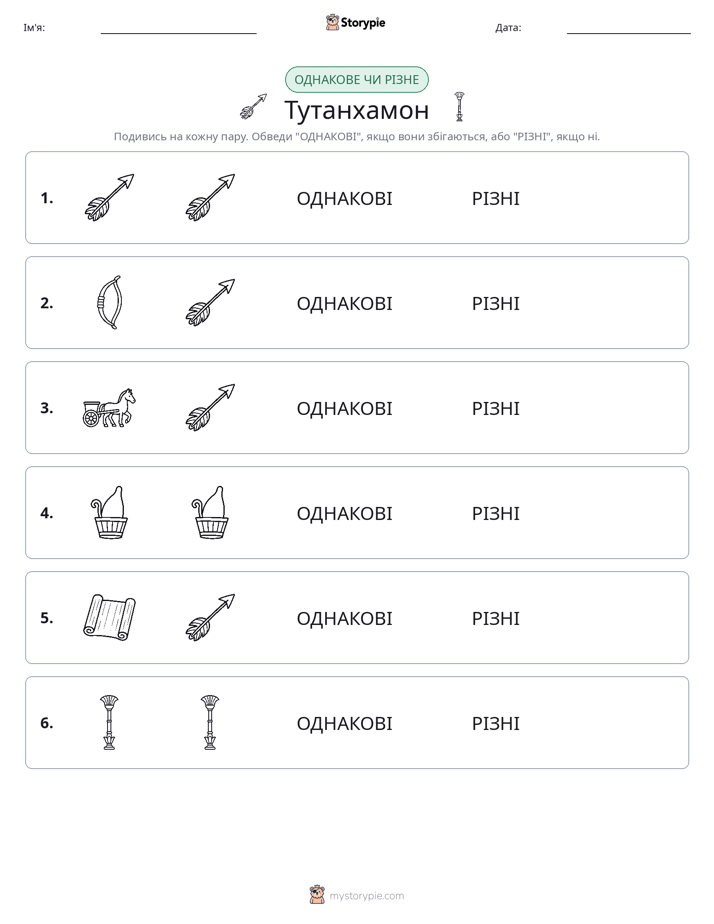Choose РІЗНІ for pair 2
Screen dimensions: 714x924
coord(495,303)
